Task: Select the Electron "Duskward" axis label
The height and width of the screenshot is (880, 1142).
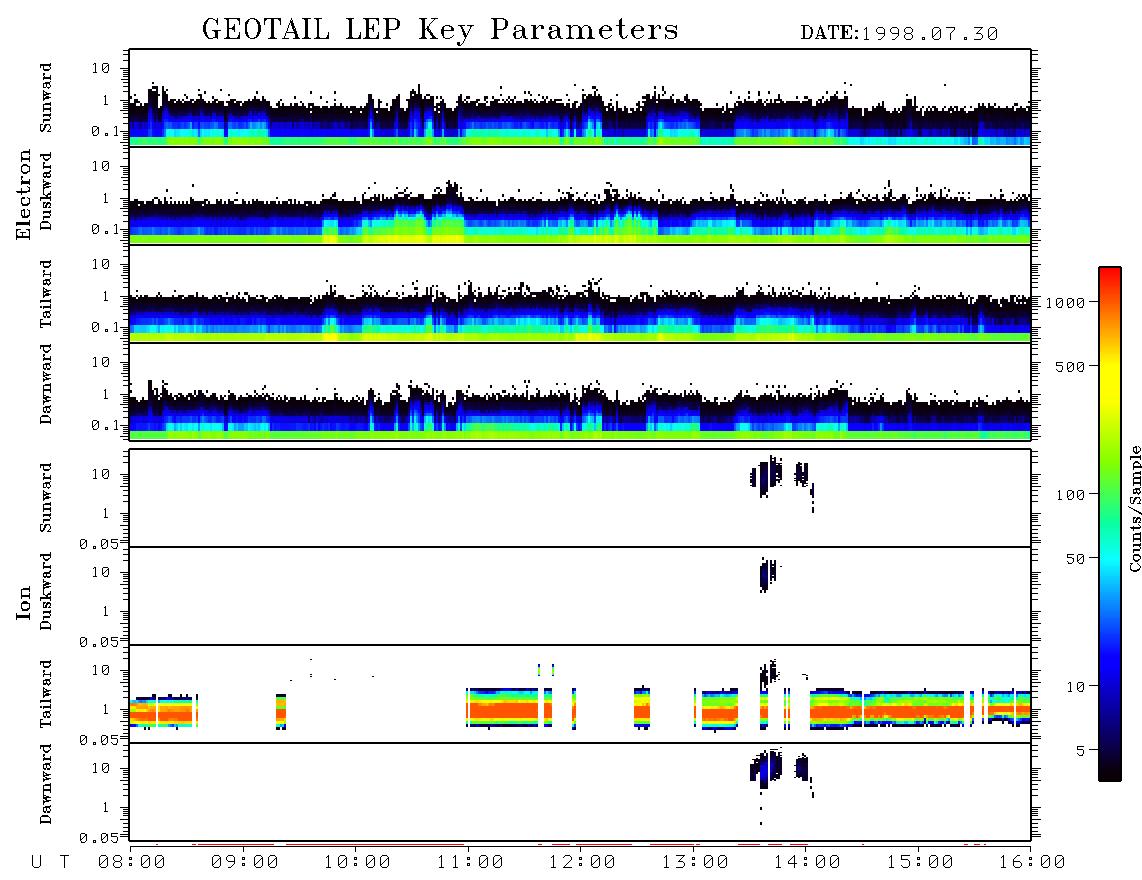Action: point(46,191)
